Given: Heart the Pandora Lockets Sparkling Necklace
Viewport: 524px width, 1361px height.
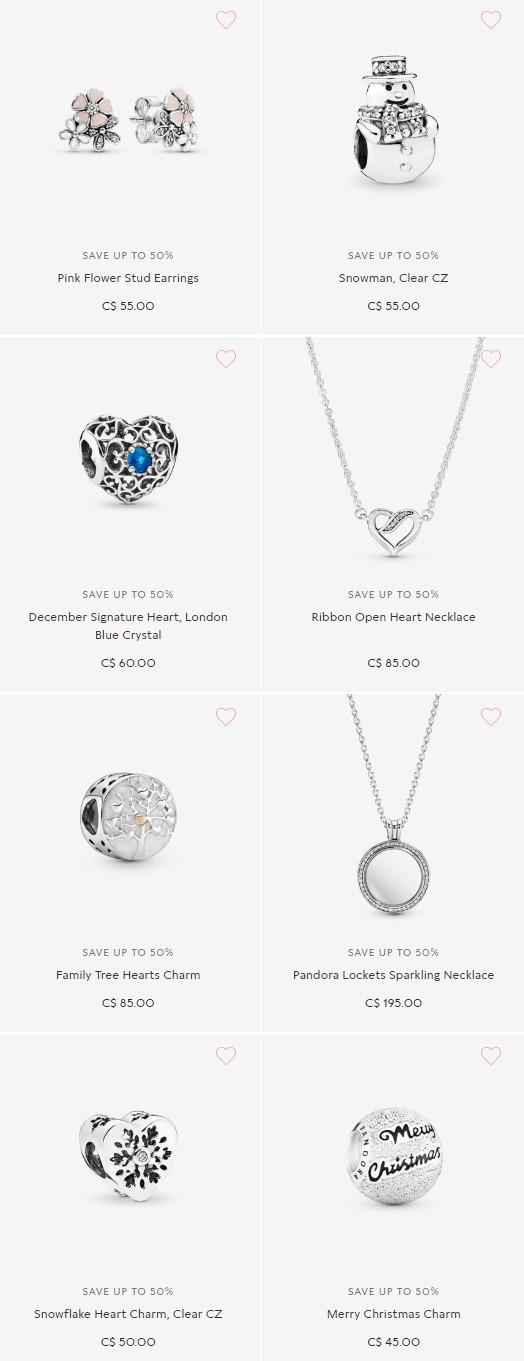Looking at the screenshot, I should point(491,717).
